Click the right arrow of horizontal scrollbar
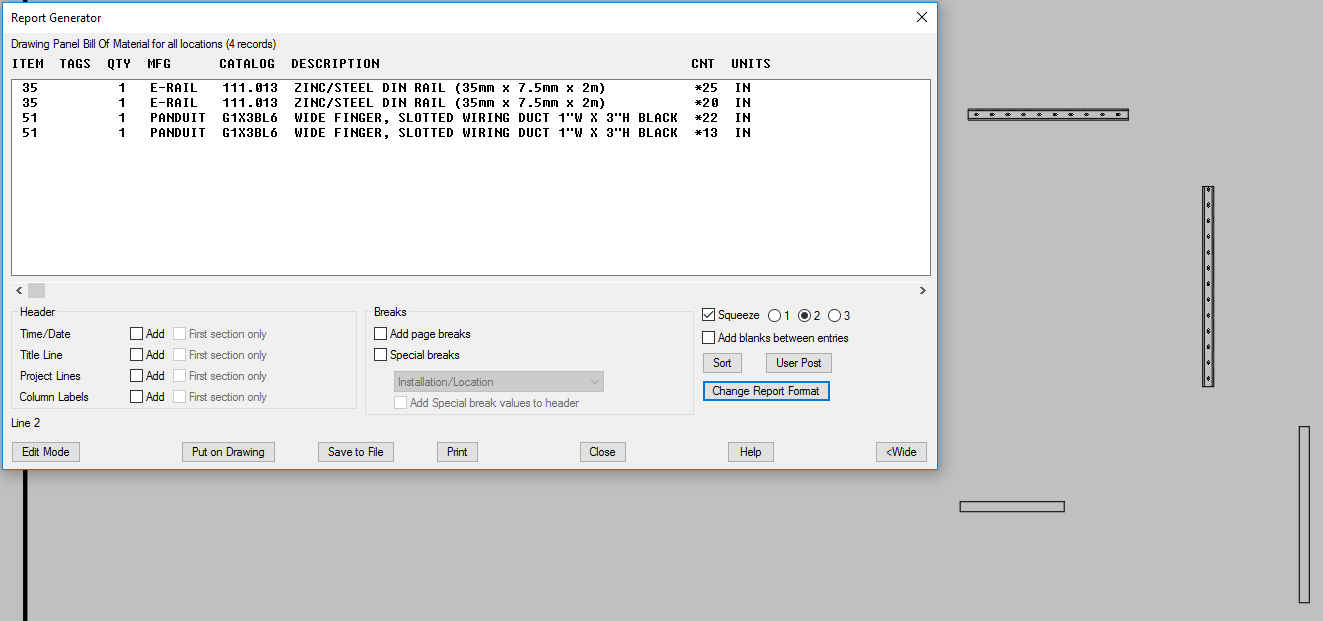The image size is (1323, 621). pos(922,290)
